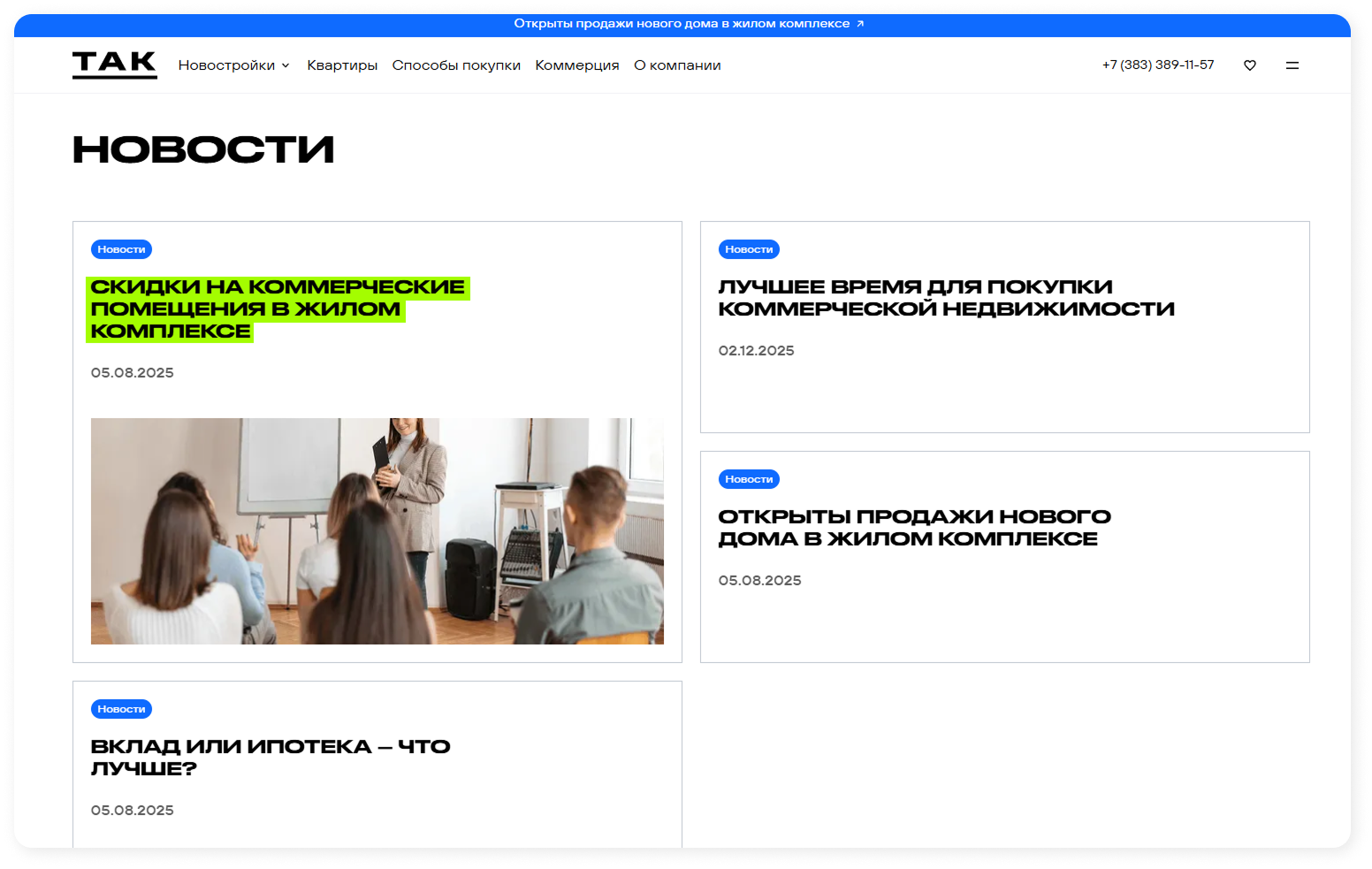This screenshot has height=869, width=1372.
Task: Read article Лучшее время для покупки
Action: click(945, 298)
